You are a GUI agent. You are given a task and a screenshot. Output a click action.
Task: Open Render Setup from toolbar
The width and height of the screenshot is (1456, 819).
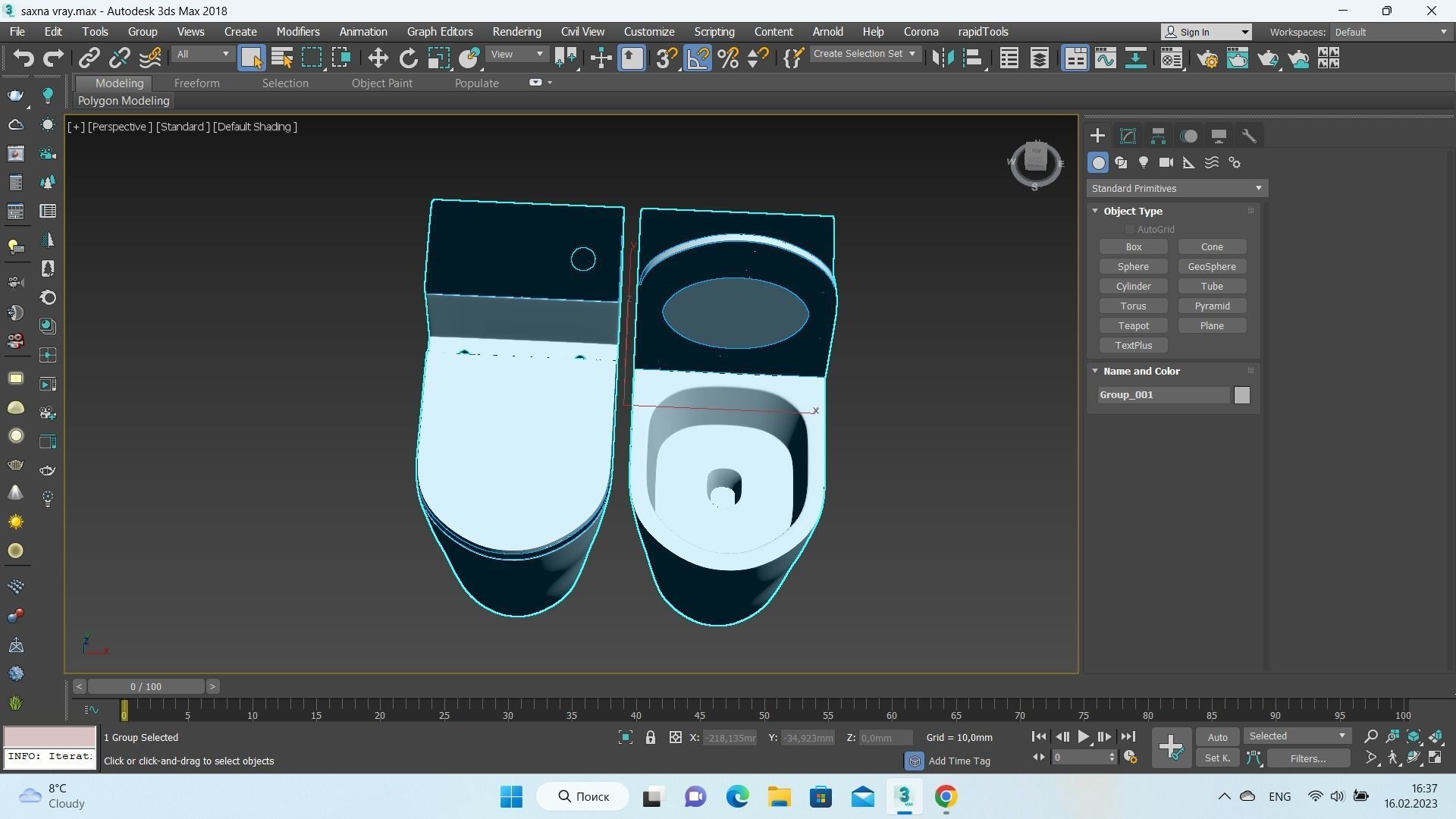click(x=1207, y=58)
